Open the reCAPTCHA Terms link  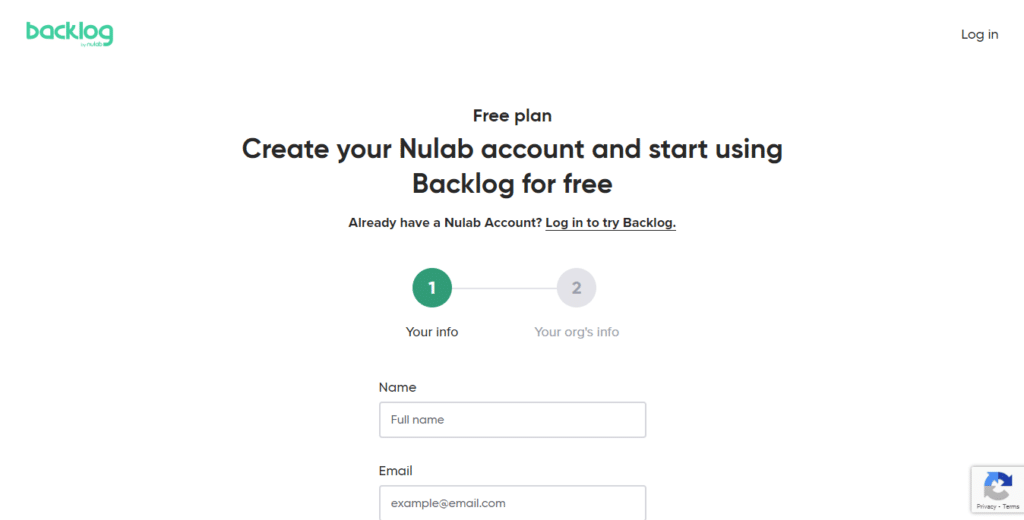tap(1011, 506)
